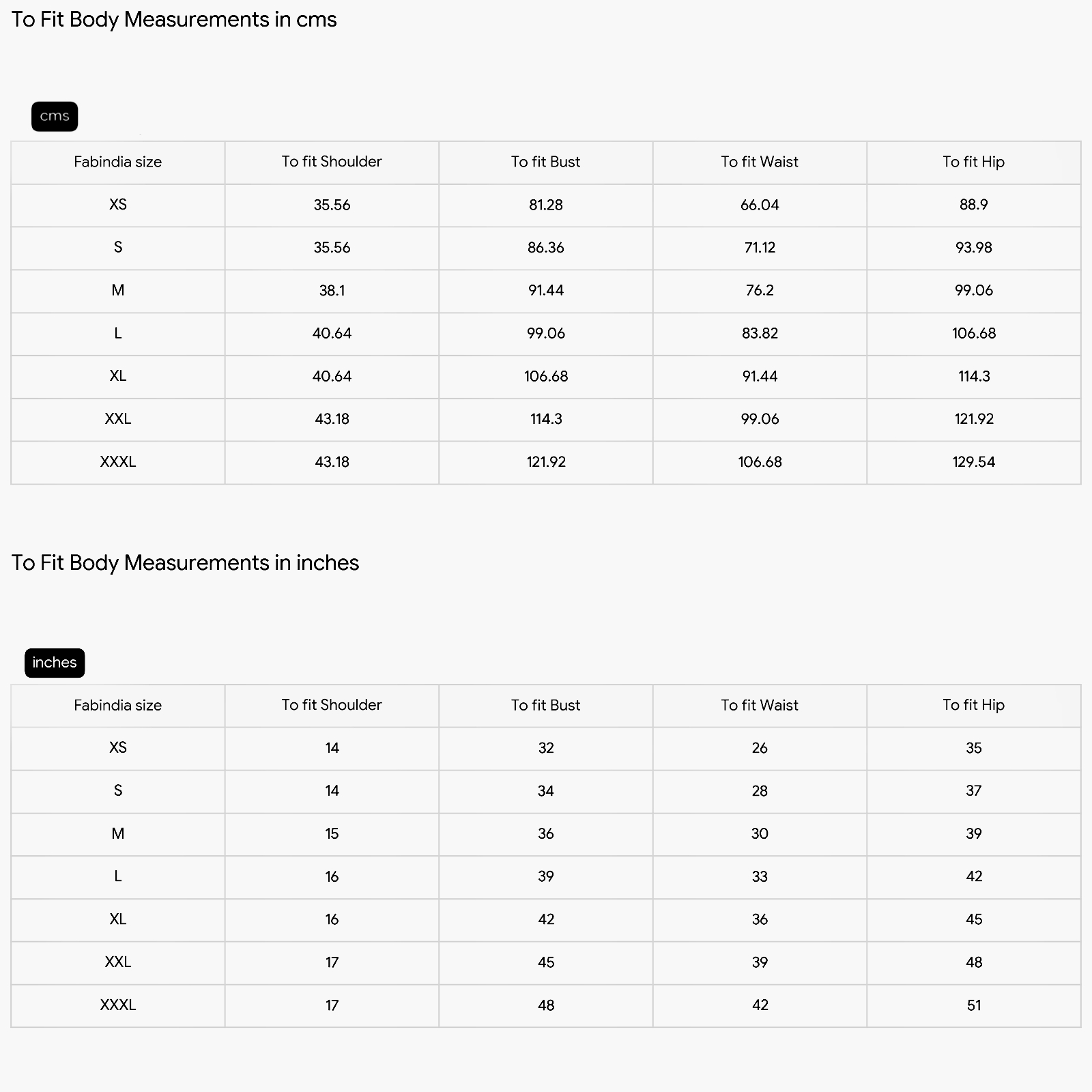Image resolution: width=1092 pixels, height=1092 pixels.
Task: Click the XS row label in cms table
Action: point(118,205)
